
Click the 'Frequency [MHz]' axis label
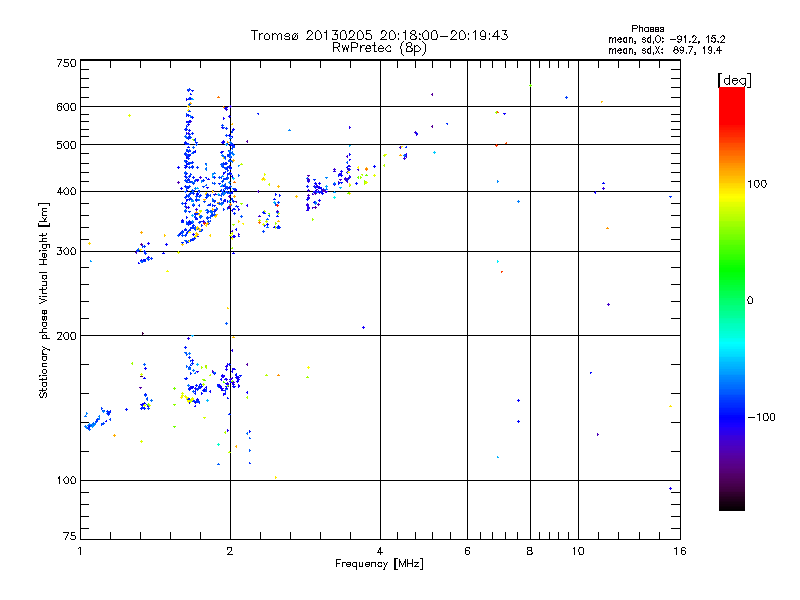(x=379, y=564)
